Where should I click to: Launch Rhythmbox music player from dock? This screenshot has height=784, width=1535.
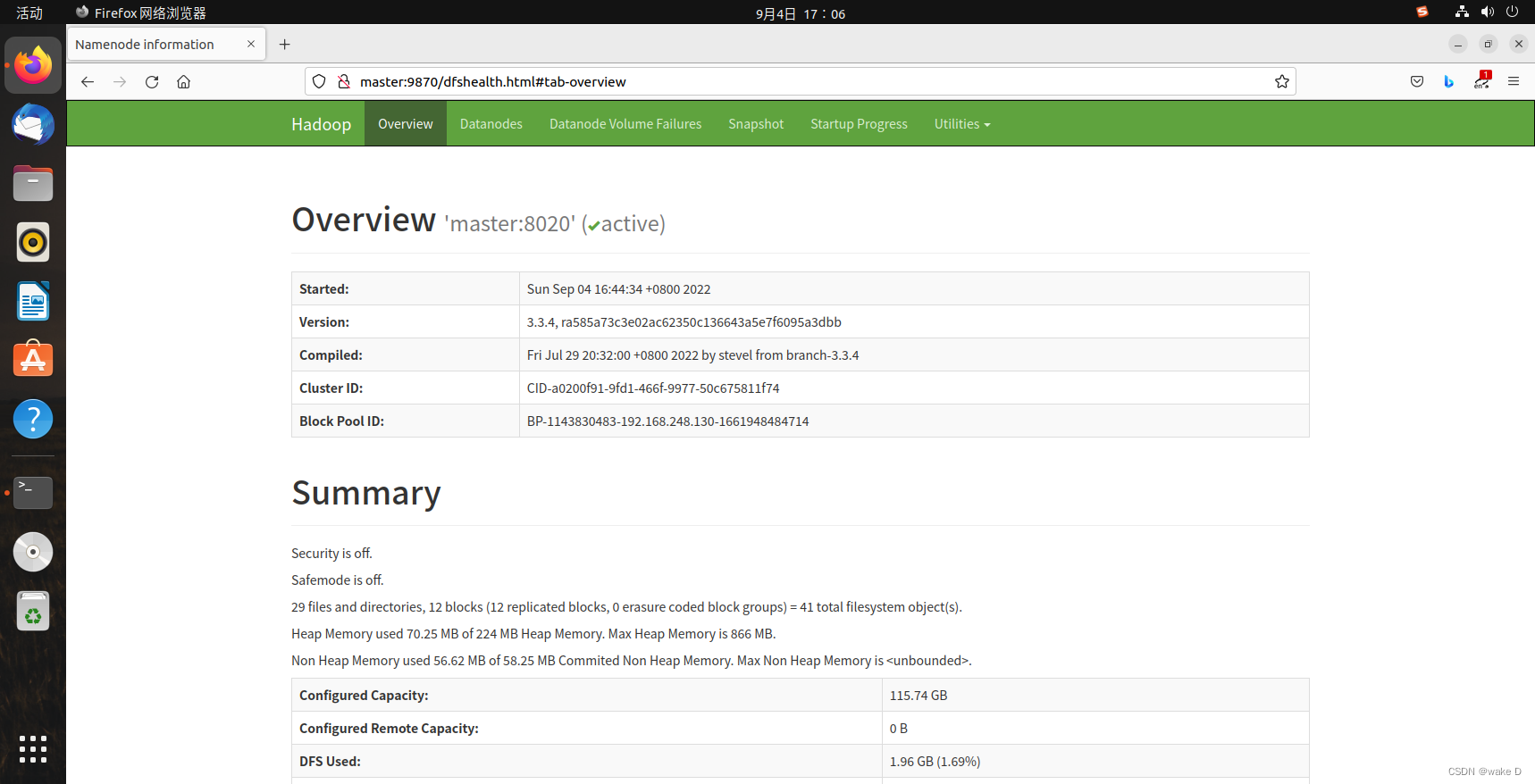pyautogui.click(x=33, y=242)
